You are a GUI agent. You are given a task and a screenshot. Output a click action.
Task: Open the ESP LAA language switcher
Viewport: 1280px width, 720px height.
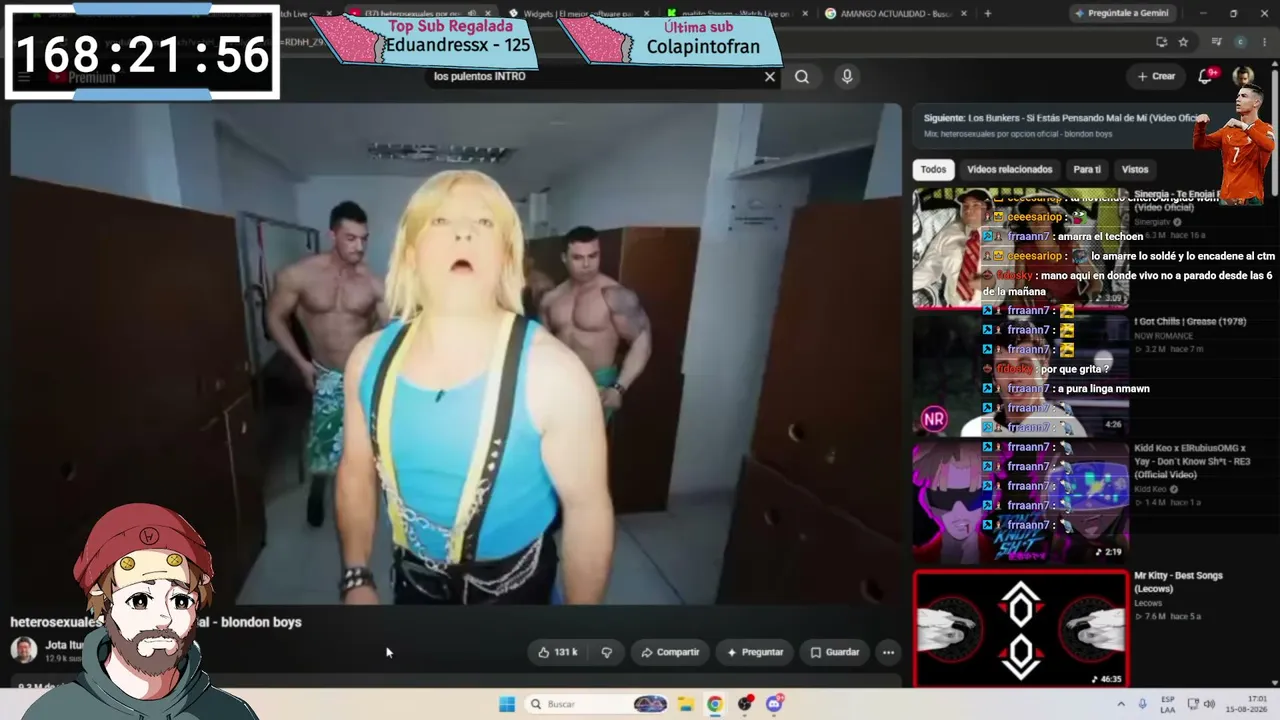coord(1168,704)
